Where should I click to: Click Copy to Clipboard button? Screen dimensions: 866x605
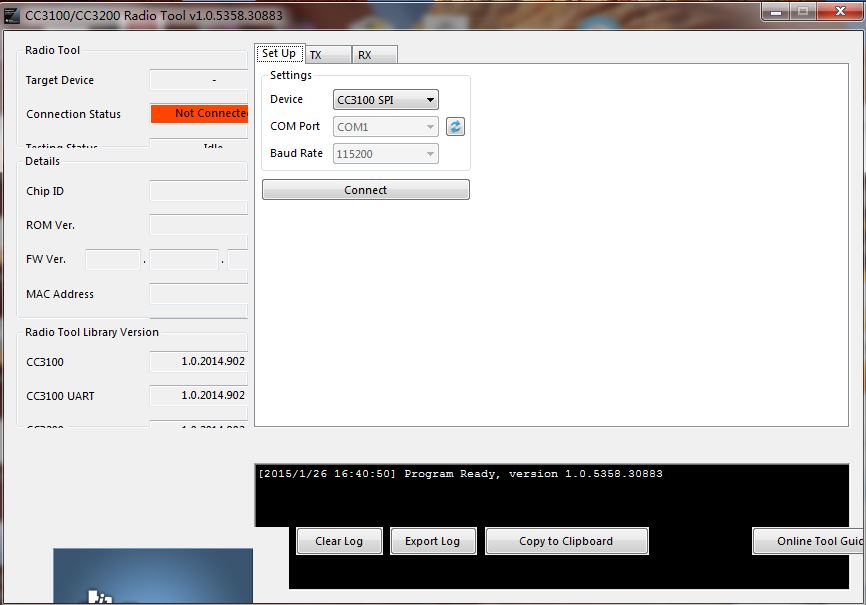point(567,541)
